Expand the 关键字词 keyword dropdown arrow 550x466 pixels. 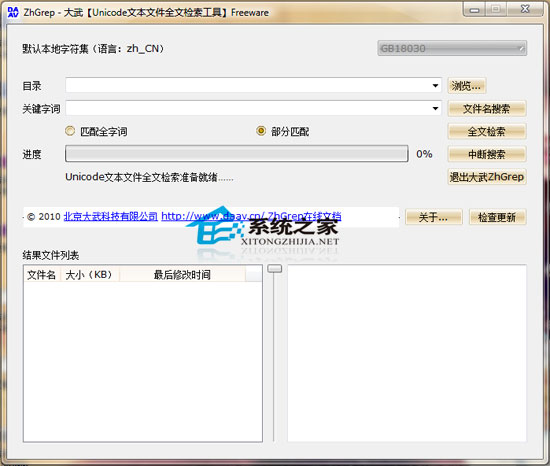[x=435, y=108]
